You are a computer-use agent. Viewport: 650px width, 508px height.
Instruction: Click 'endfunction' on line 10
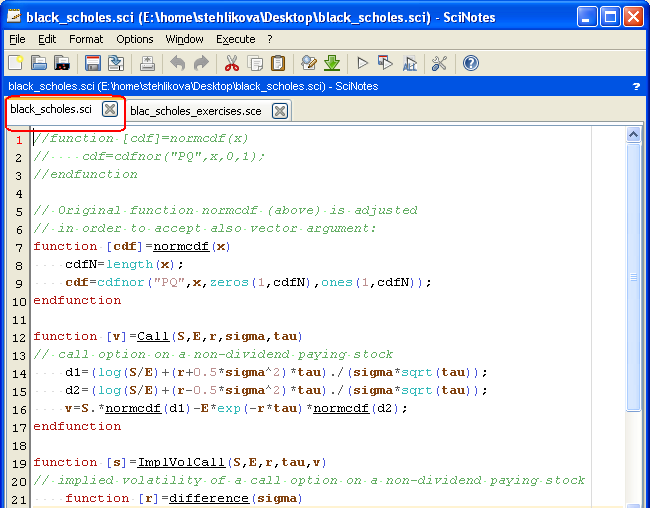[77, 300]
